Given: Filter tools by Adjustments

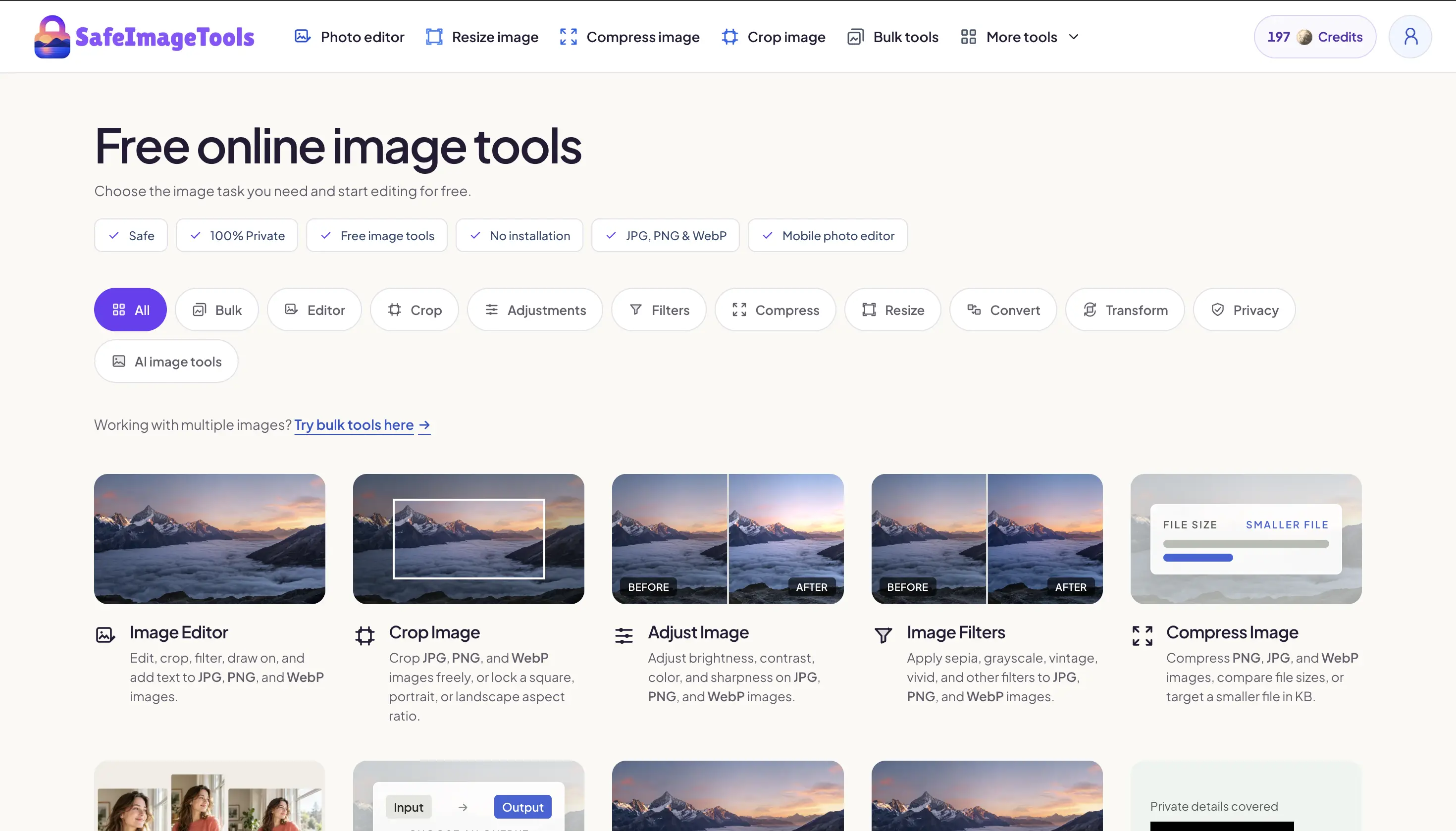Looking at the screenshot, I should click(535, 310).
